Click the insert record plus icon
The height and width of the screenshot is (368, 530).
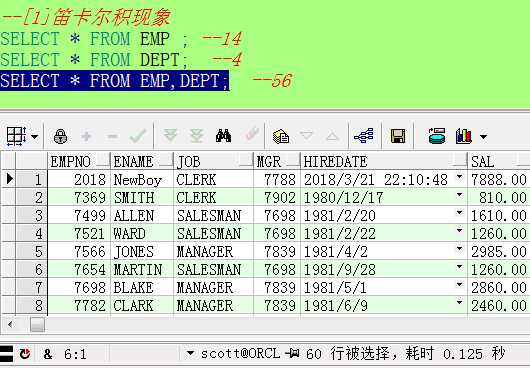pyautogui.click(x=87, y=137)
